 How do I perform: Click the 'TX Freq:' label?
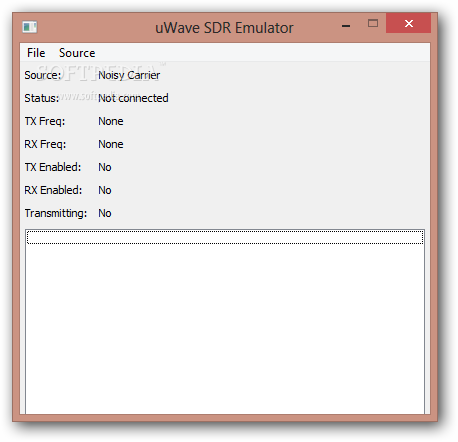[45, 121]
